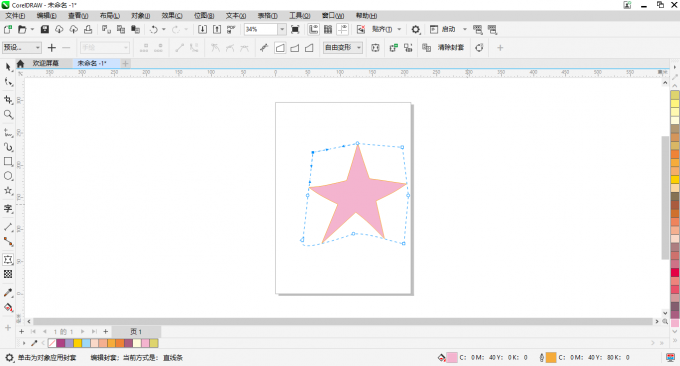Screen dimensions: 680x366
Task: Toggle show guidelines button
Action: pos(343,29)
